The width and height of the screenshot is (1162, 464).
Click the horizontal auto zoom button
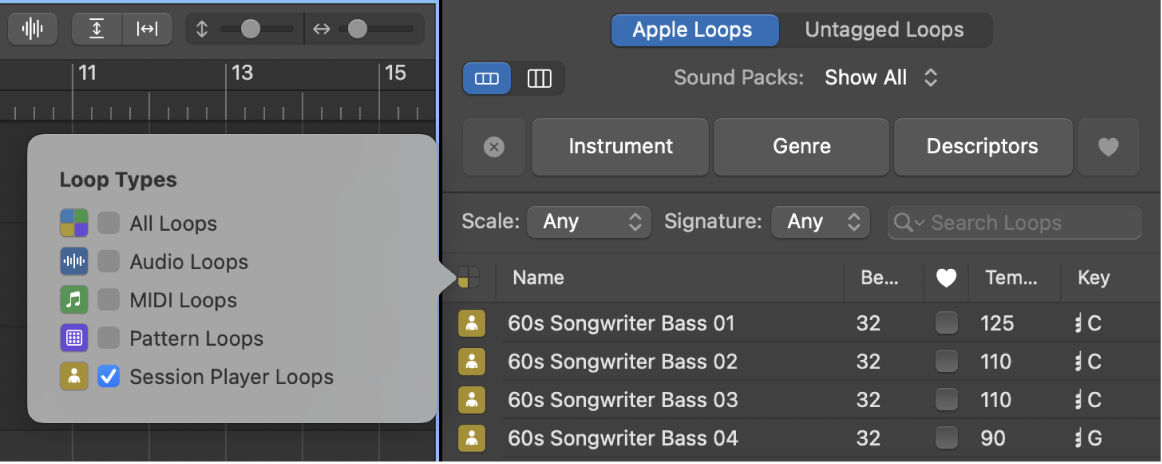tap(147, 29)
